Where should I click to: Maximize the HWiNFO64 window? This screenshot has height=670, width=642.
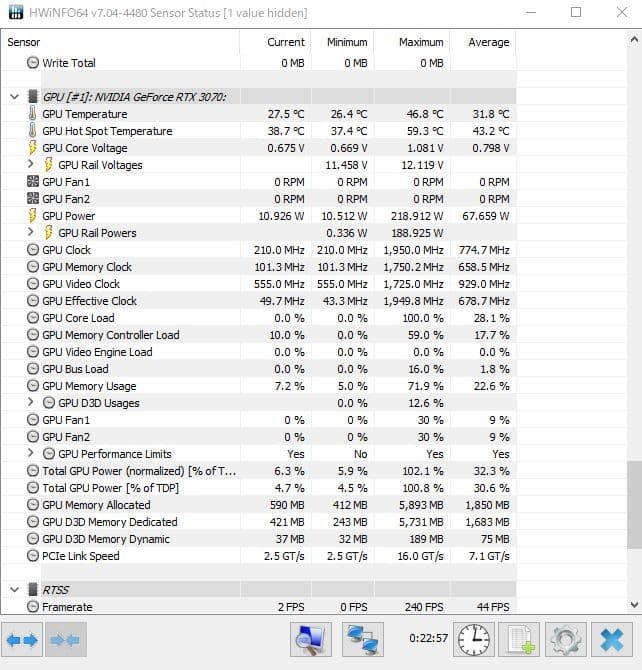pyautogui.click(x=576, y=12)
